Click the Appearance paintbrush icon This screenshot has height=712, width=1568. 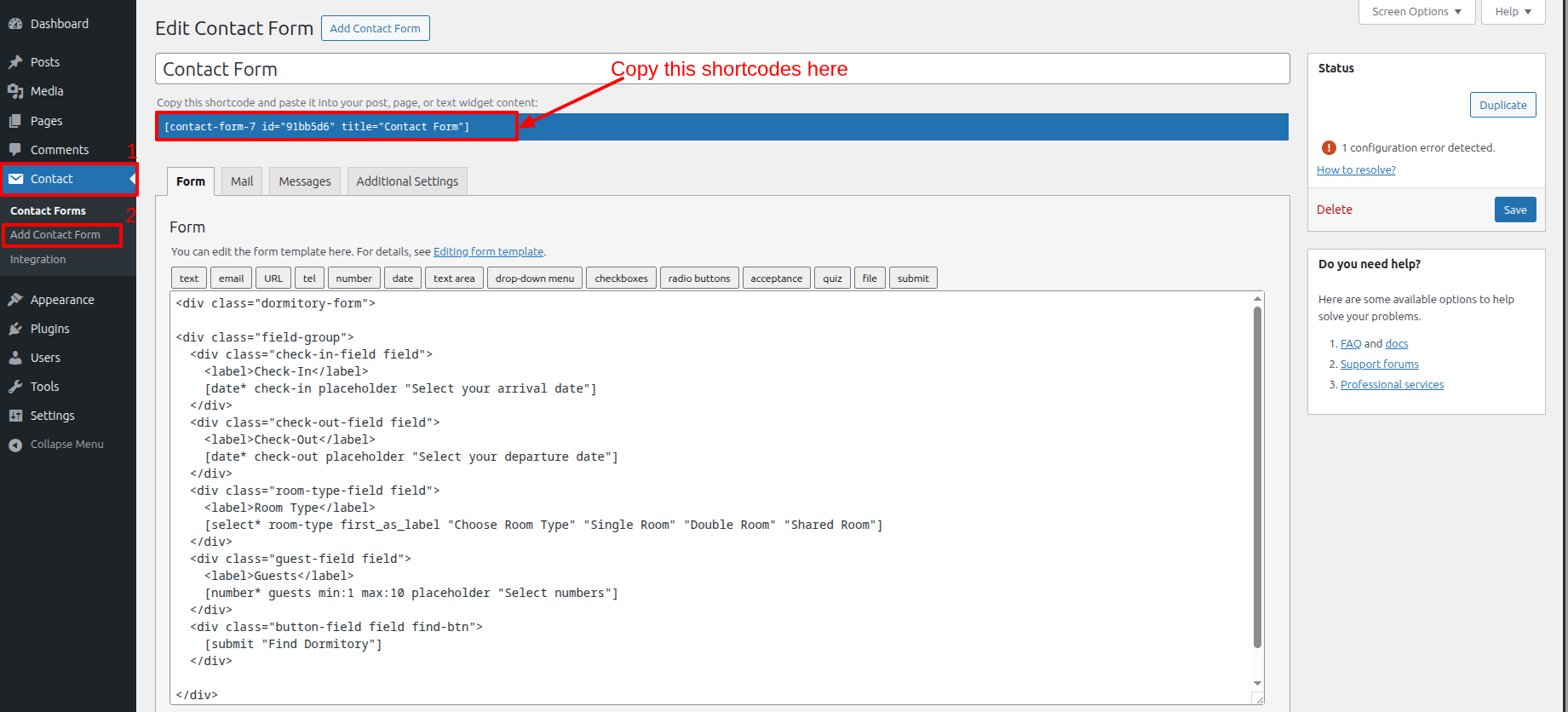tap(15, 300)
